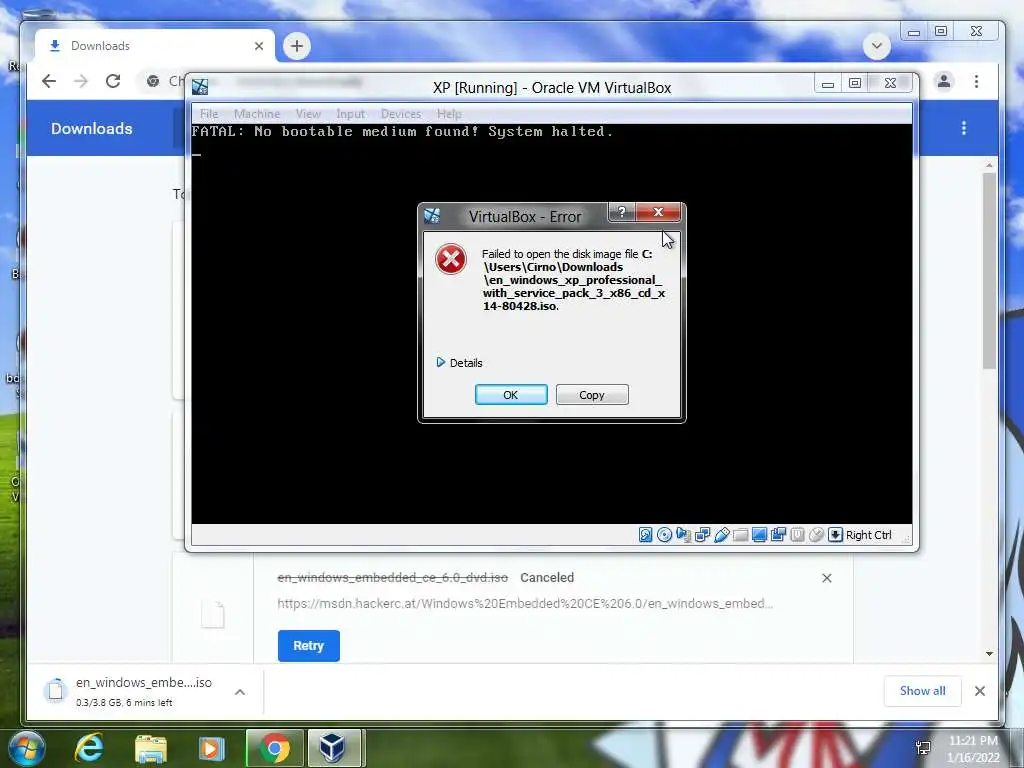Click the Right Ctrl host key label

click(x=869, y=535)
